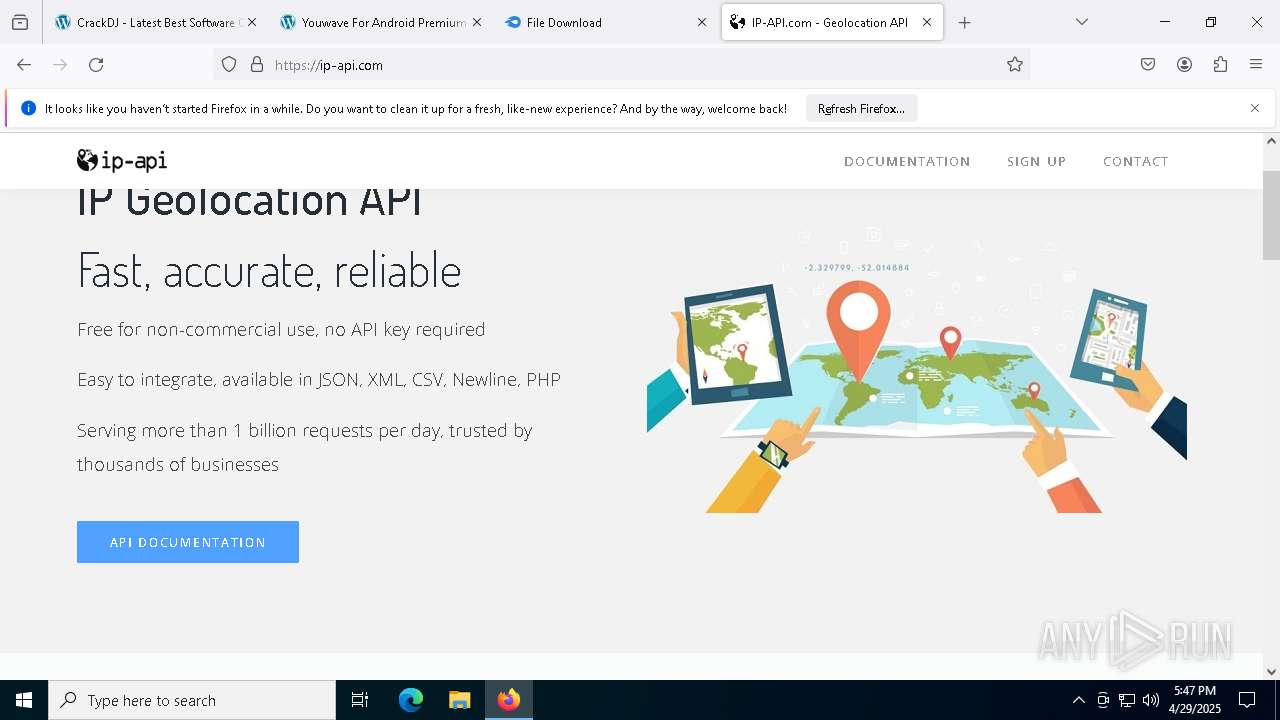Click scrollbar up arrow

1271,141
